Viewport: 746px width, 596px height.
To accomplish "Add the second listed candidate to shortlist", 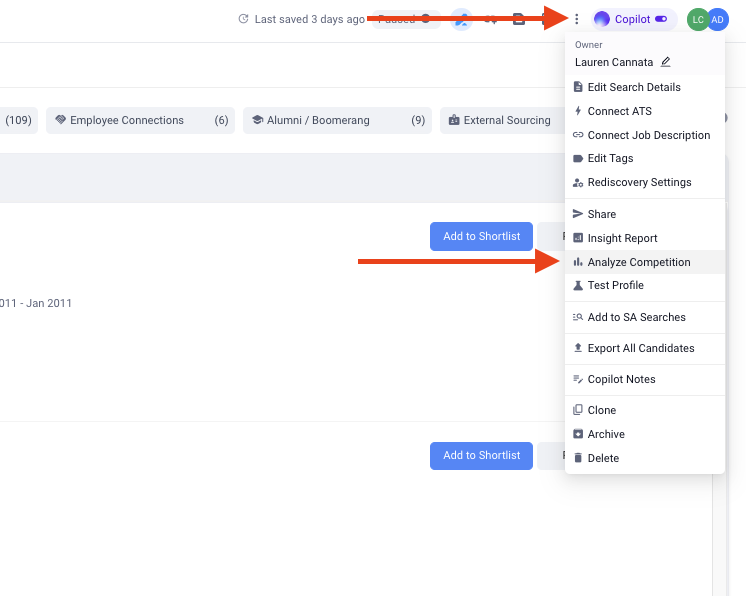I will [481, 456].
